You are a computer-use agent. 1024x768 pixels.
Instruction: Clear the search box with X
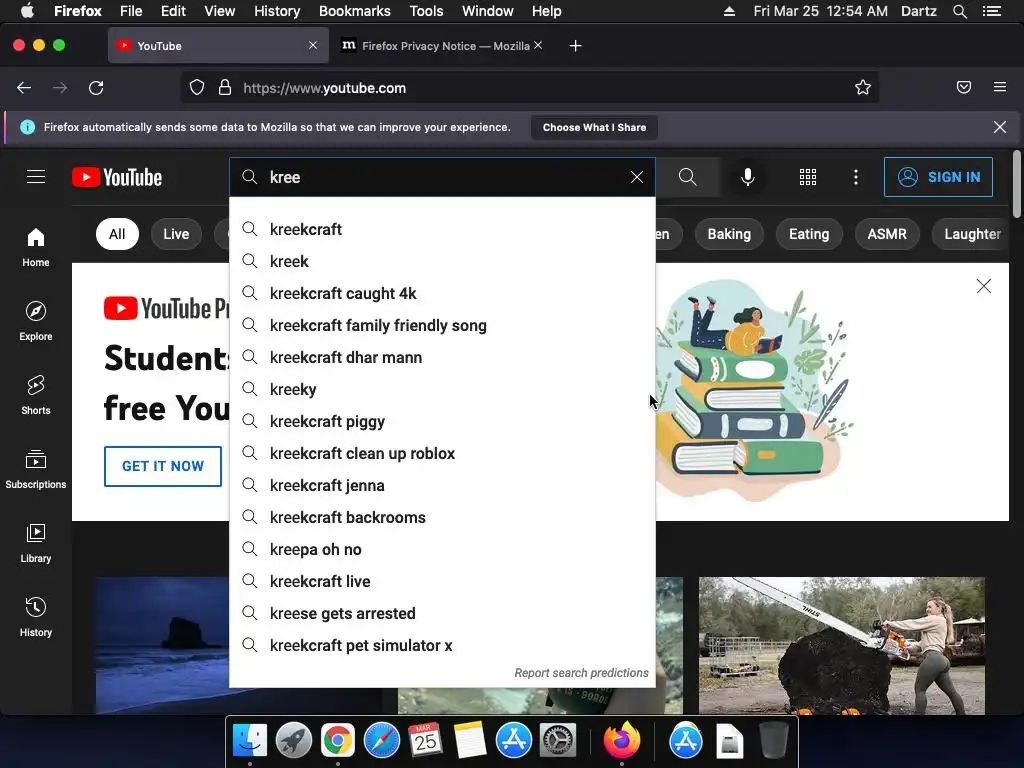[x=637, y=177]
